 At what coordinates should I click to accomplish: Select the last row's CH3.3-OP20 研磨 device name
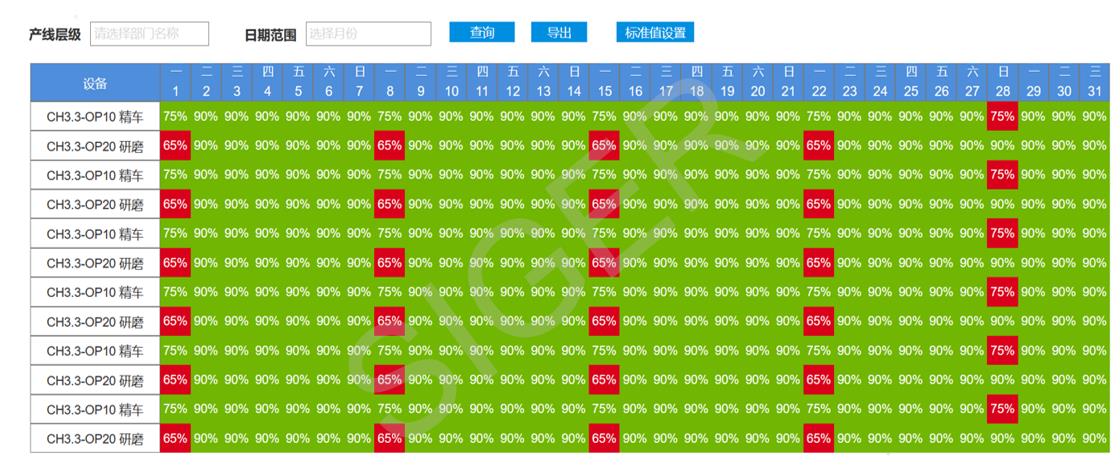(x=95, y=438)
